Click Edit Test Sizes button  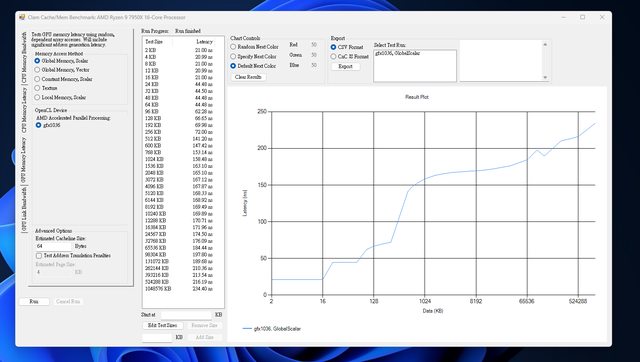pyautogui.click(x=162, y=325)
